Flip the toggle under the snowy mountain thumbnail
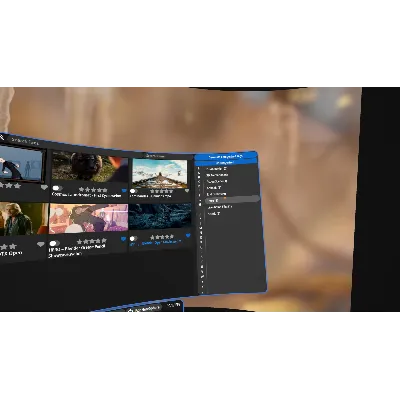This screenshot has width=400, height=400. click(x=133, y=191)
